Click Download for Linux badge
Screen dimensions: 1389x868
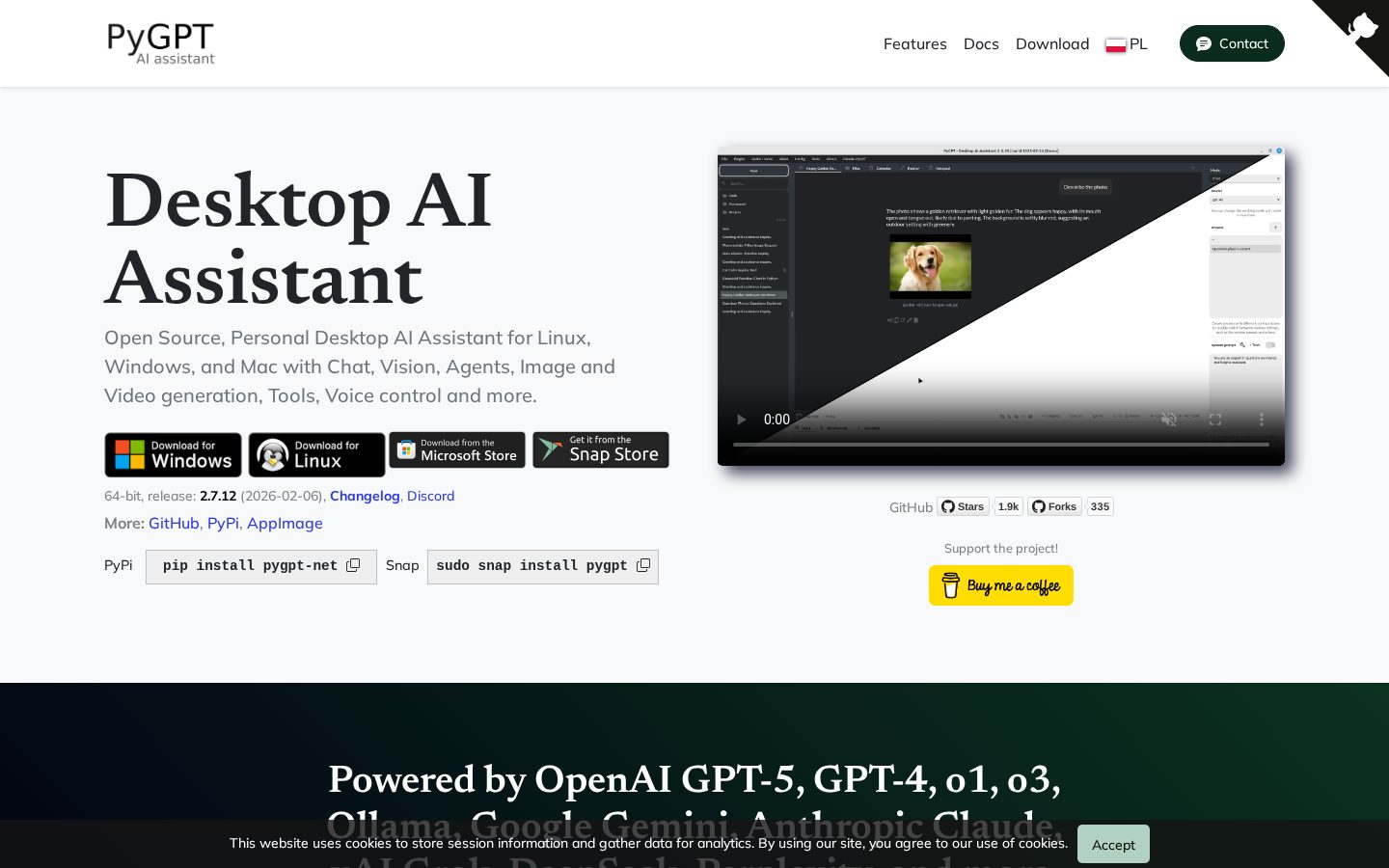[316, 454]
